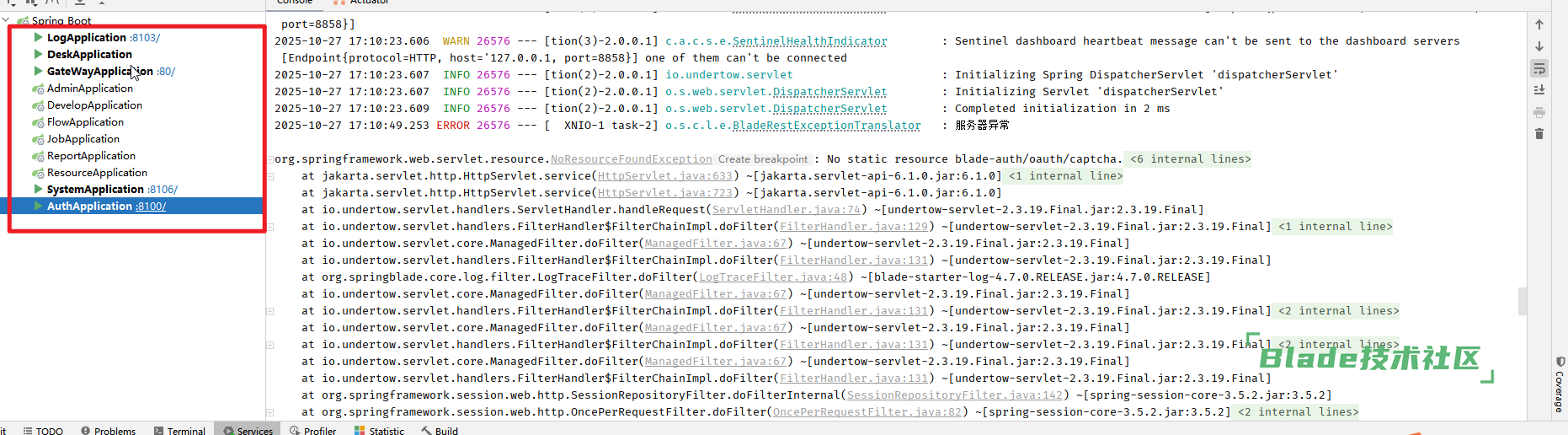The width and height of the screenshot is (1568, 435).
Task: Click the console vertical scrollbar thumb
Action: (1522, 301)
